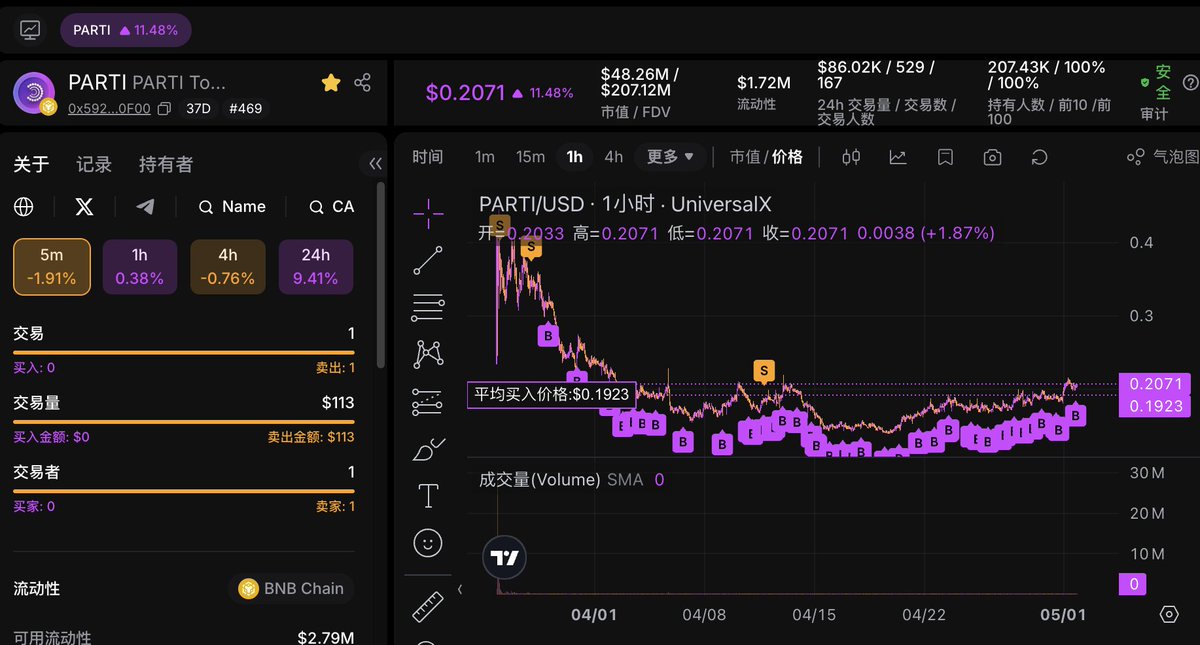This screenshot has width=1200, height=645.
Task: Search the token by CA
Action: [331, 206]
